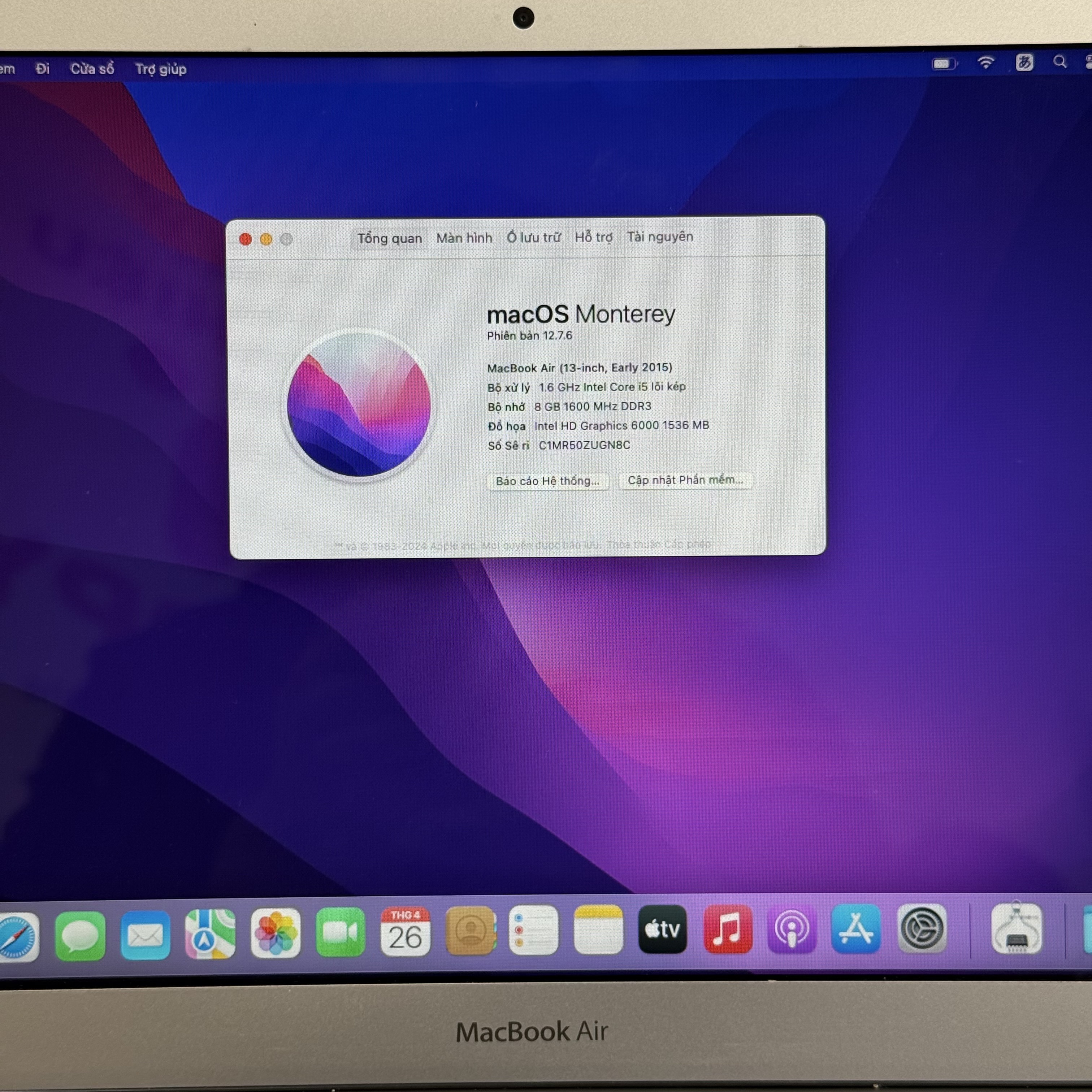Open the Maps app in the dock
The width and height of the screenshot is (1092, 1092).
coord(210,934)
